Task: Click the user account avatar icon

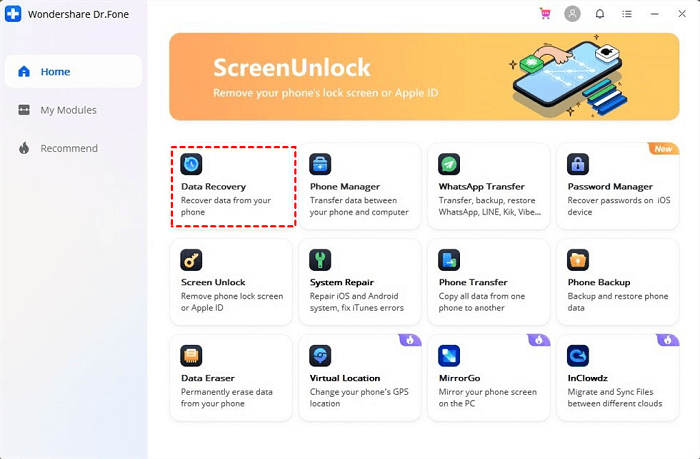Action: [572, 14]
